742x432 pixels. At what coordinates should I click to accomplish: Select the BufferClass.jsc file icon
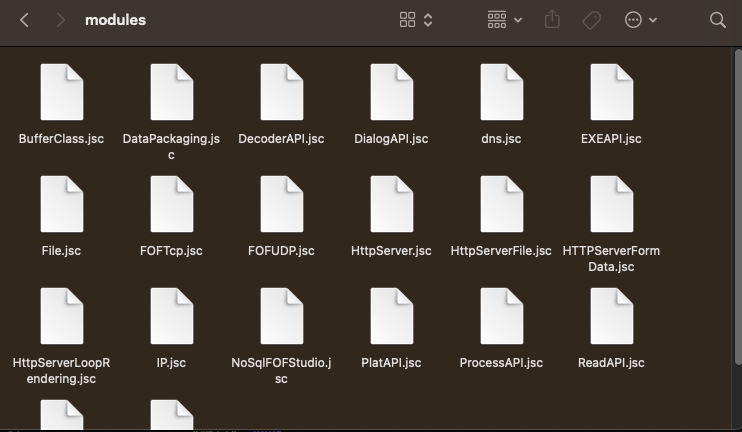(62, 92)
